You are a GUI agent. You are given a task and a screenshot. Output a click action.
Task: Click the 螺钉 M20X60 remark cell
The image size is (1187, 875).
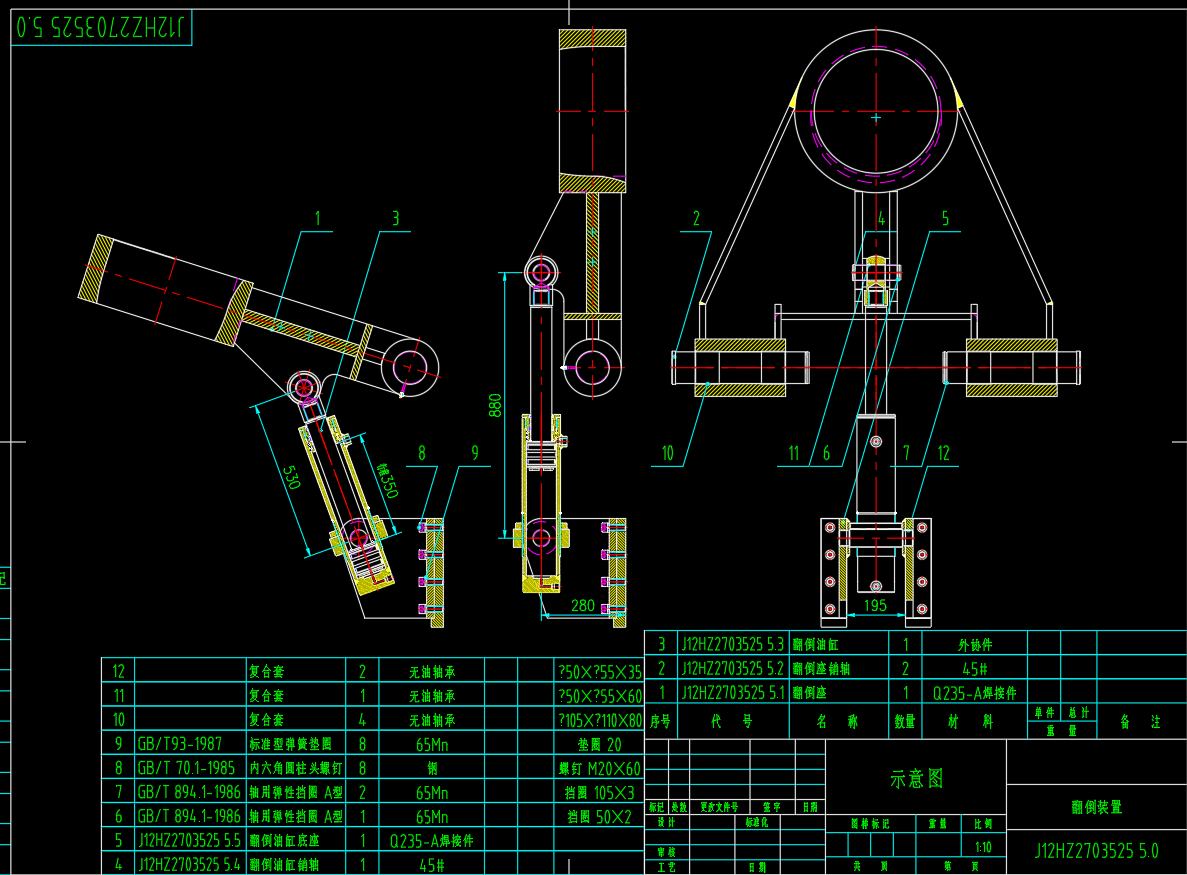pyautogui.click(x=600, y=769)
